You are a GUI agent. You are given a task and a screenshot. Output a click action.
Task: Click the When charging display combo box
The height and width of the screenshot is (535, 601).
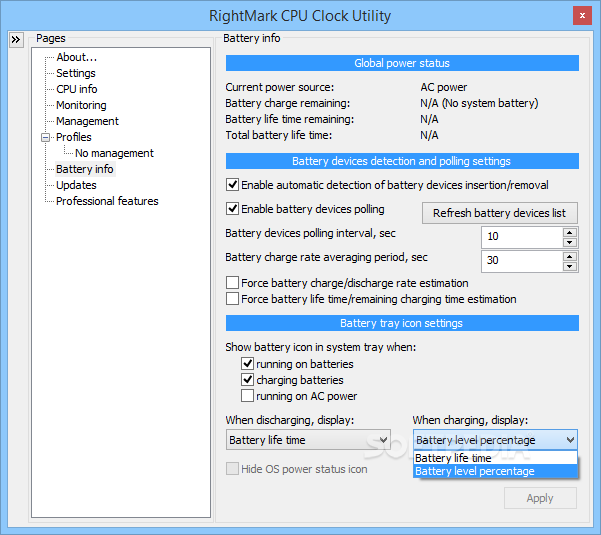pyautogui.click(x=495, y=440)
